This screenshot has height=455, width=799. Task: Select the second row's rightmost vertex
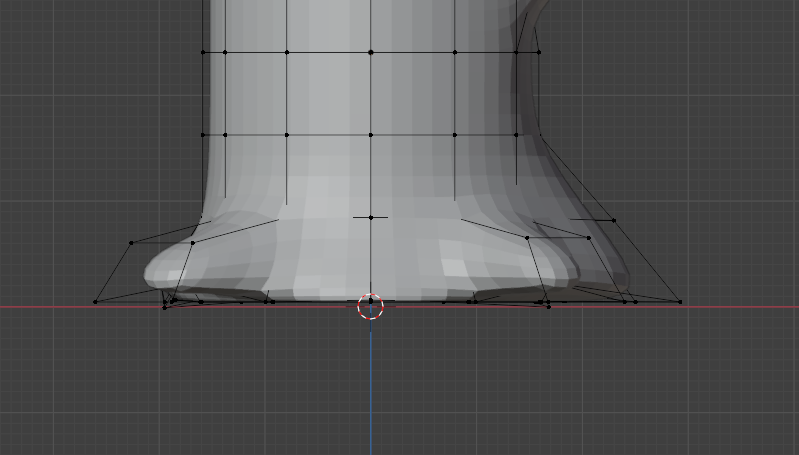pyautogui.click(x=539, y=134)
